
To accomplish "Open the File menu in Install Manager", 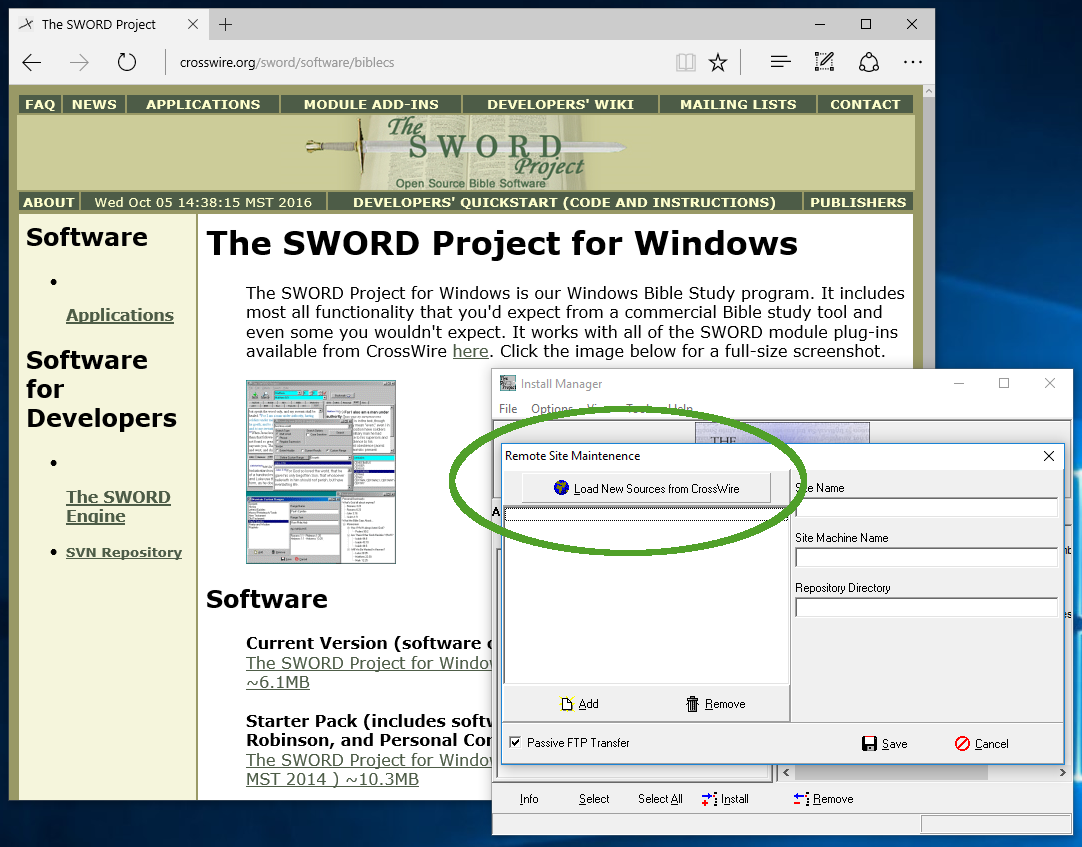I will click(508, 409).
